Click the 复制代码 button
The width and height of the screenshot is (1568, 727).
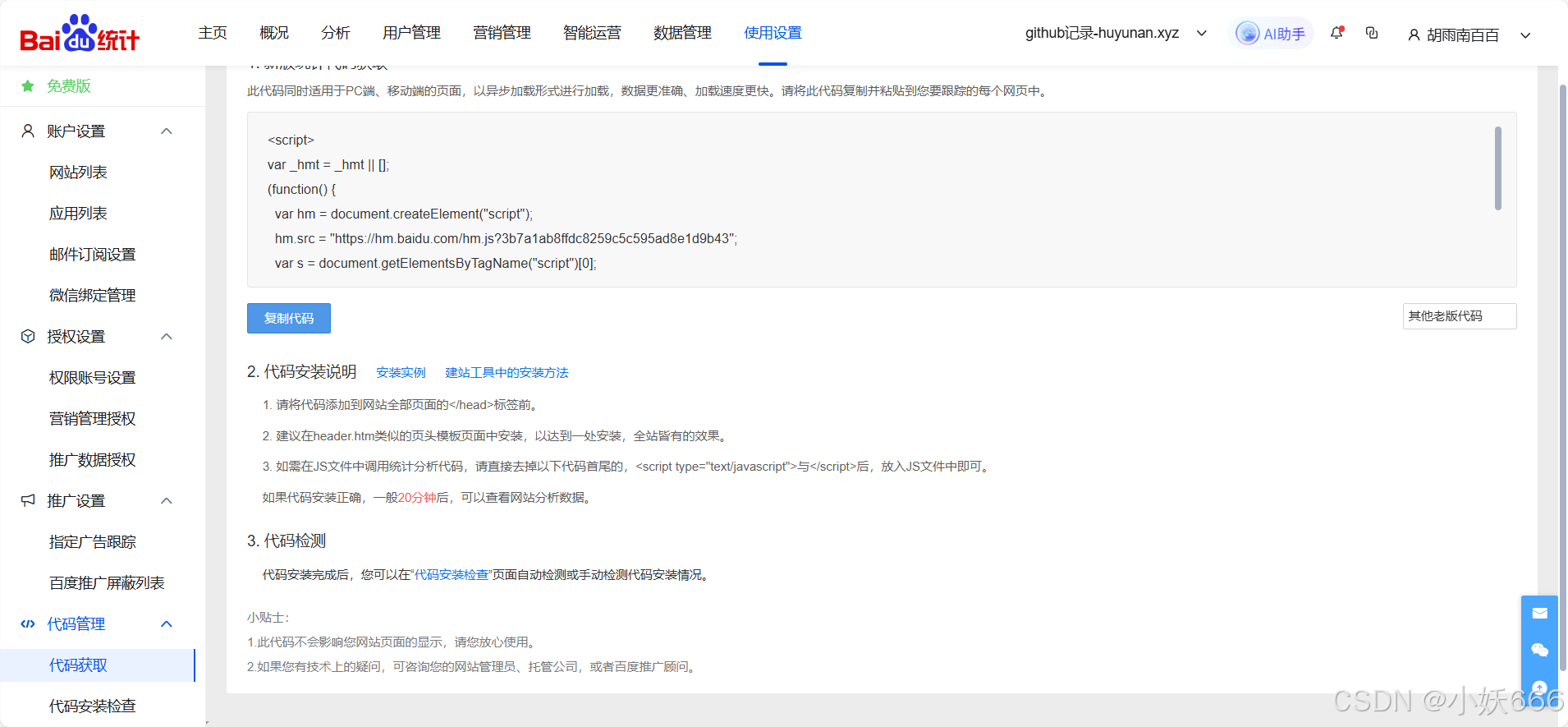point(289,318)
